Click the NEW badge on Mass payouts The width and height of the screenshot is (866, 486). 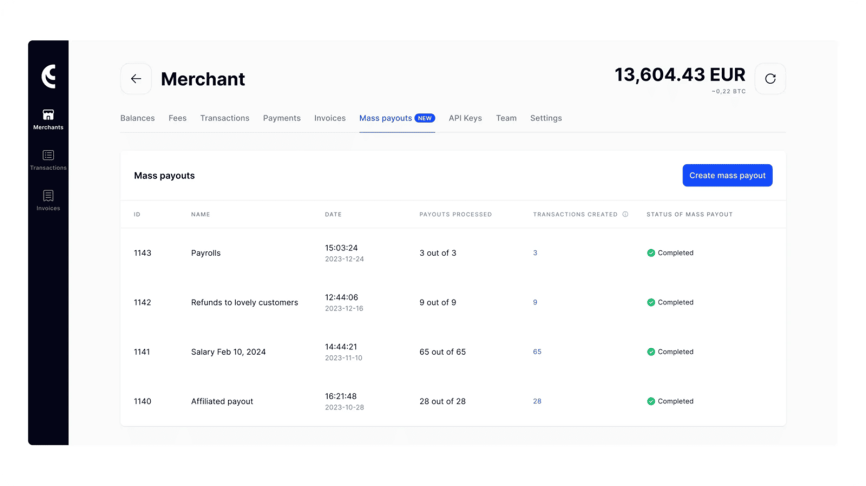[x=425, y=118]
